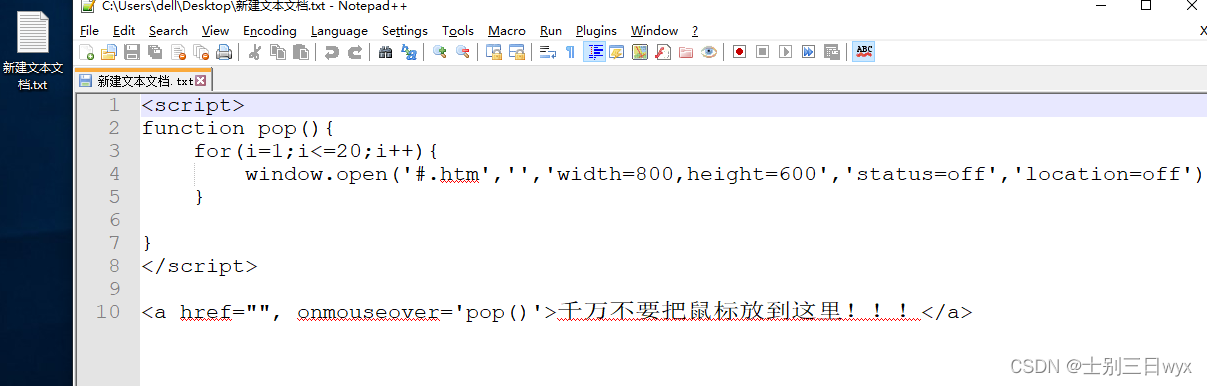Toggle the ABC spell check icon
1207x386 pixels.
[864, 52]
